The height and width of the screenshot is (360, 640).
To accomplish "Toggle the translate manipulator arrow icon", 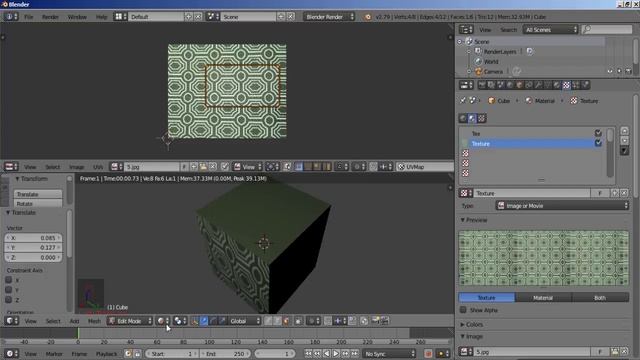I will pyautogui.click(x=204, y=321).
